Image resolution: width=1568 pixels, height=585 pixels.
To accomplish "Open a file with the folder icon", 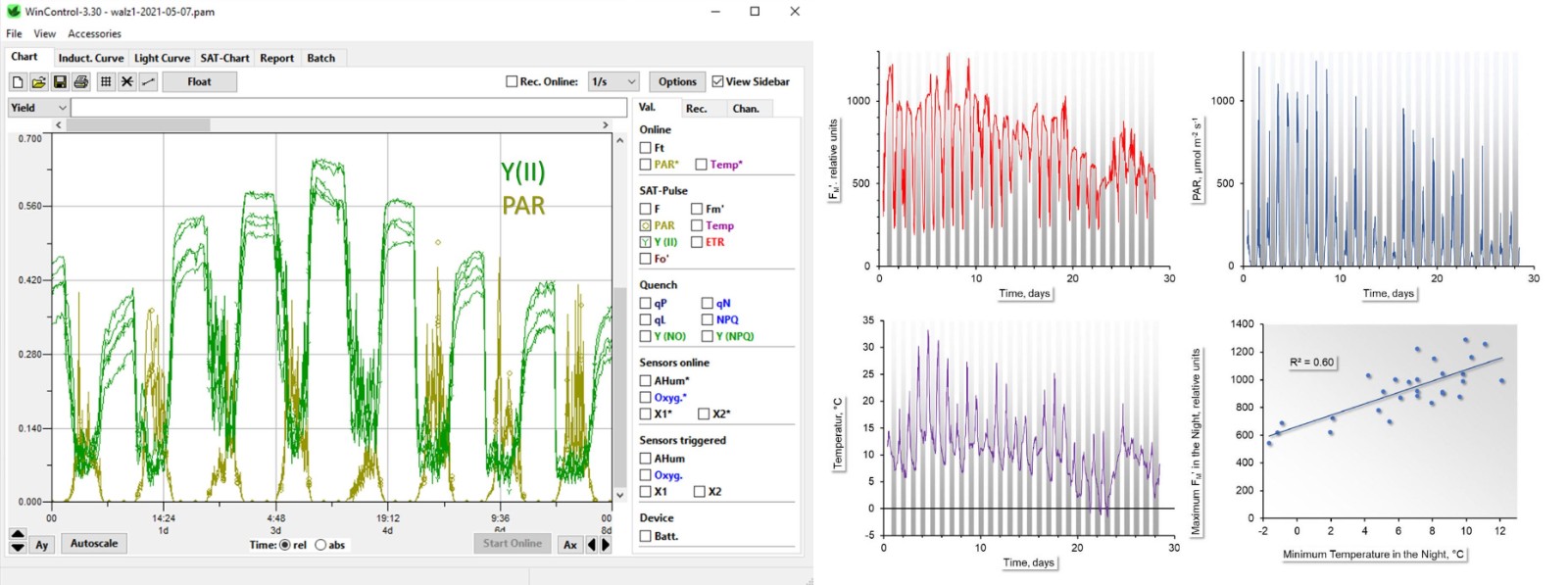I will tap(38, 82).
